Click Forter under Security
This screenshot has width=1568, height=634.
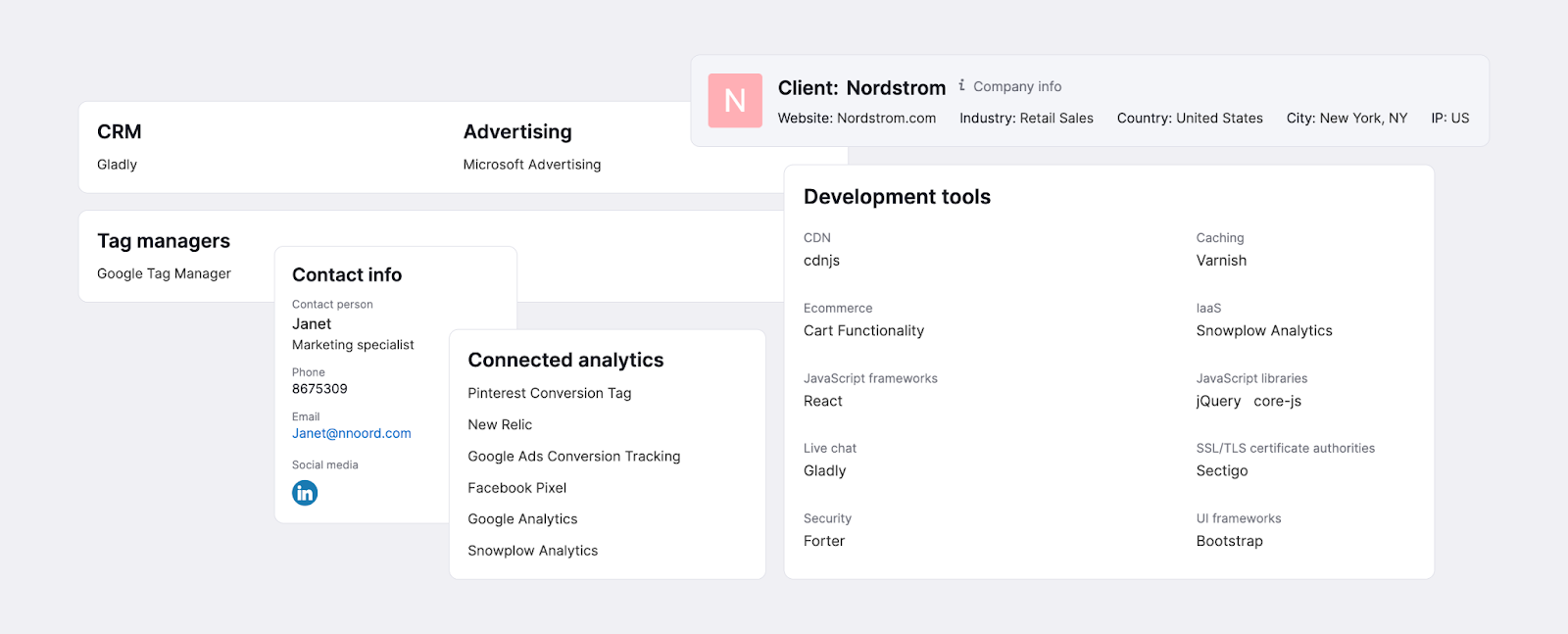[x=823, y=541]
